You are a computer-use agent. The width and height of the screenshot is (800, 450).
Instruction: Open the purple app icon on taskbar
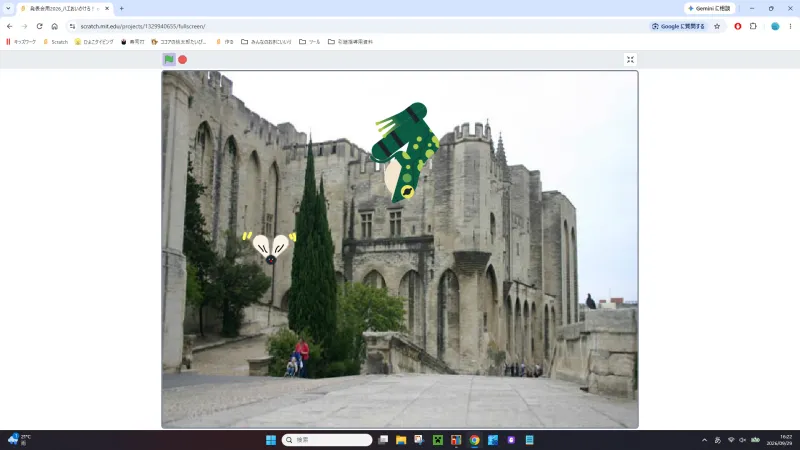coord(511,440)
